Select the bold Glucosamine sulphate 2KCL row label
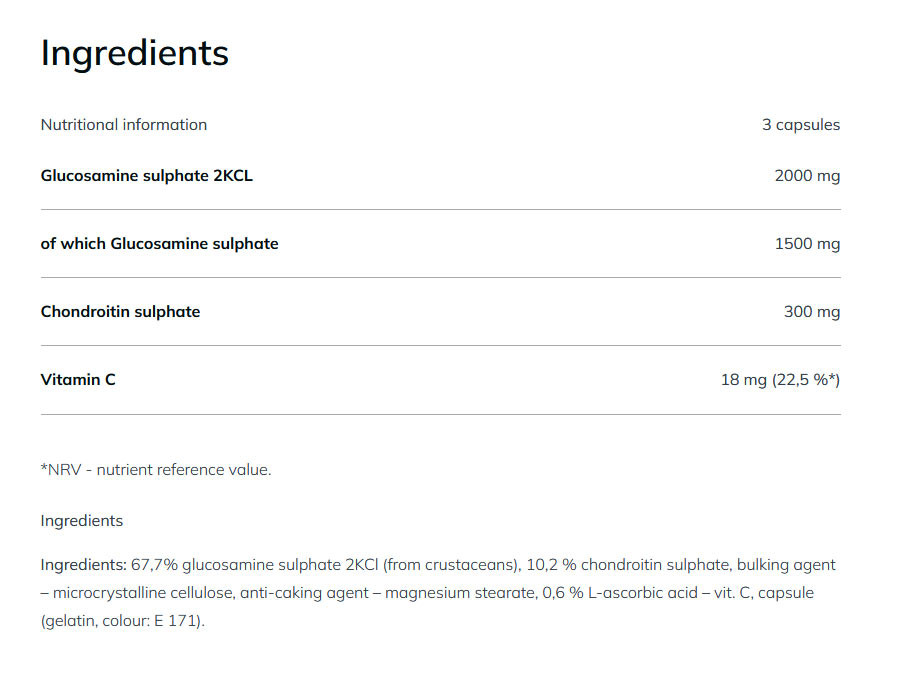This screenshot has height=678, width=904. coord(146,176)
